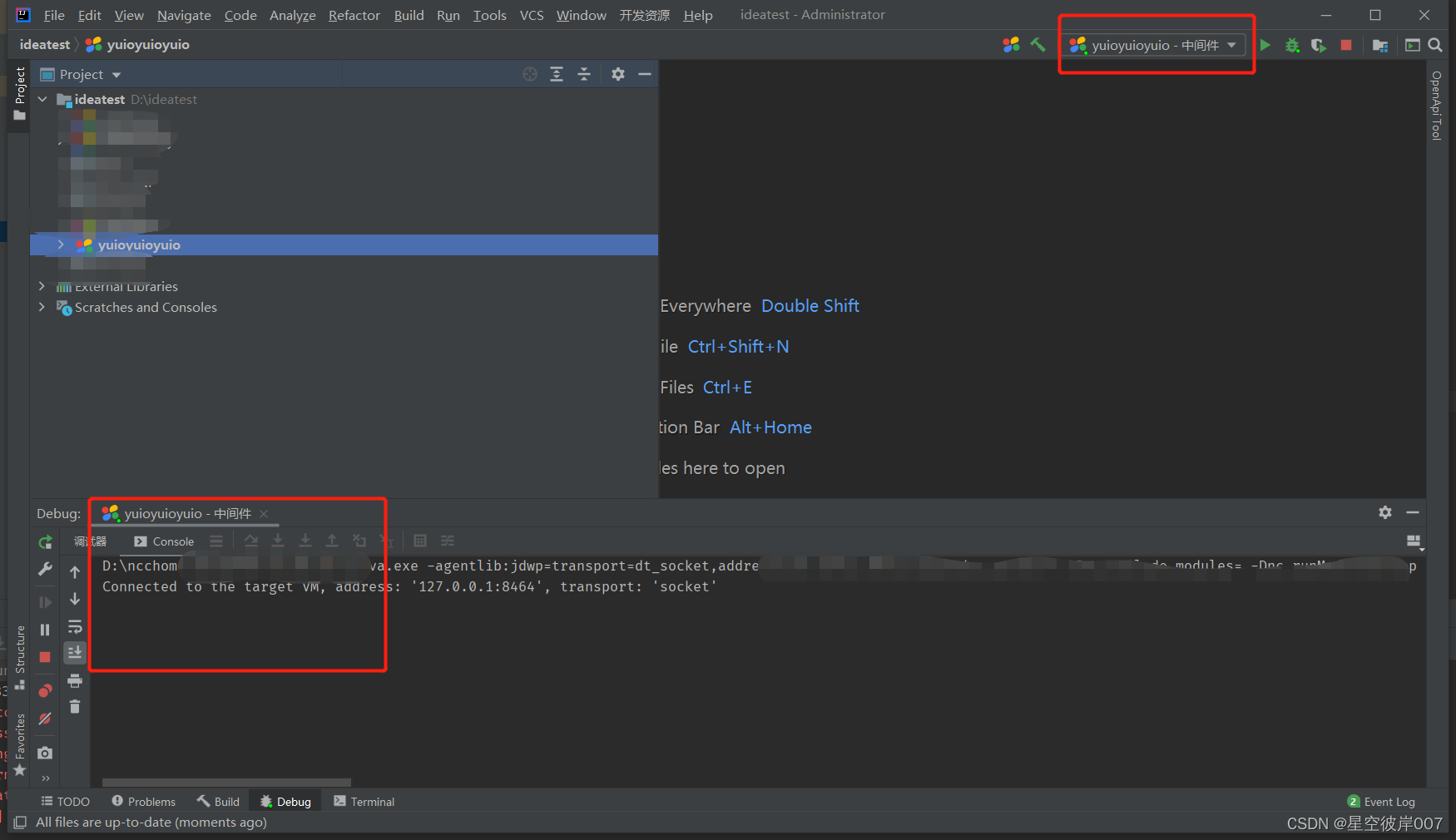
Task: Clear console with trash icon
Action: (x=75, y=707)
